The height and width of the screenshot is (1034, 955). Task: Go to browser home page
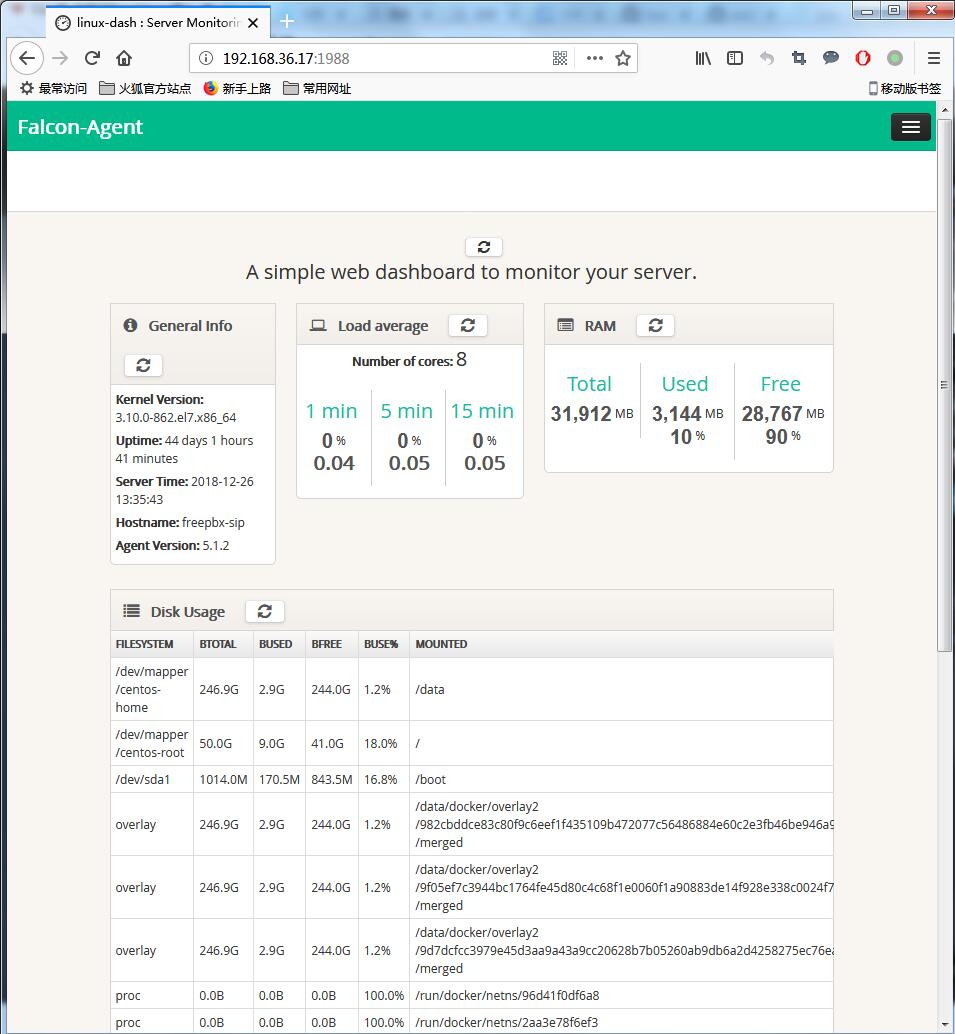coord(124,58)
